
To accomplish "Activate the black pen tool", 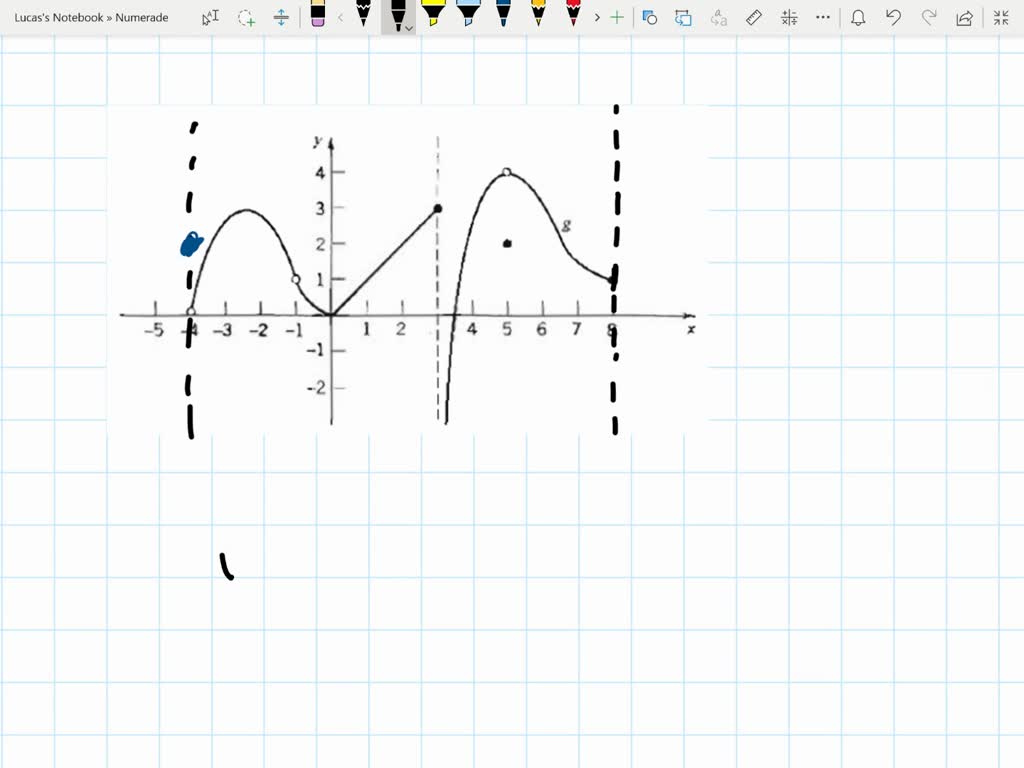I will coord(396,15).
